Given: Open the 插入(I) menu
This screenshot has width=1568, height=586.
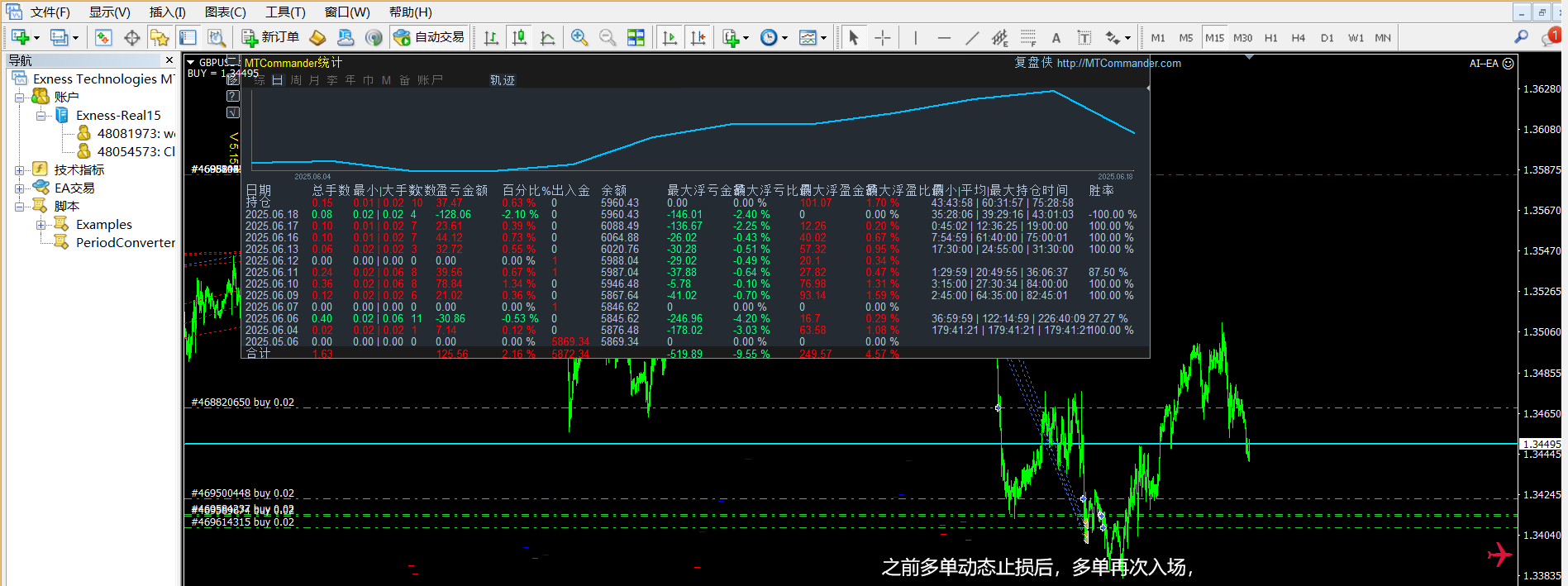Looking at the screenshot, I should click(167, 12).
